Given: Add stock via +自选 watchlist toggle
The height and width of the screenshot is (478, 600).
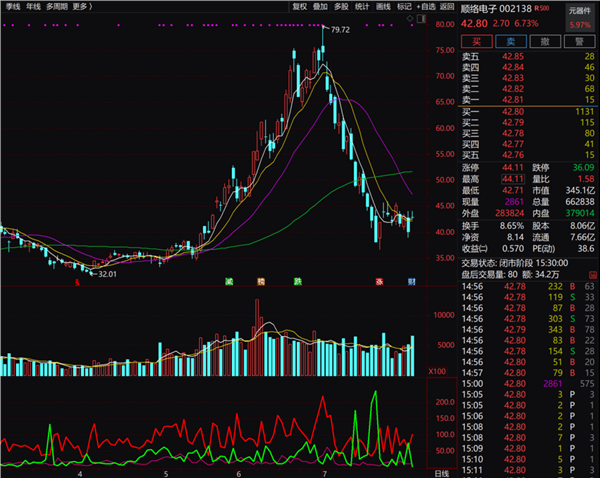Looking at the screenshot, I should 426,7.
